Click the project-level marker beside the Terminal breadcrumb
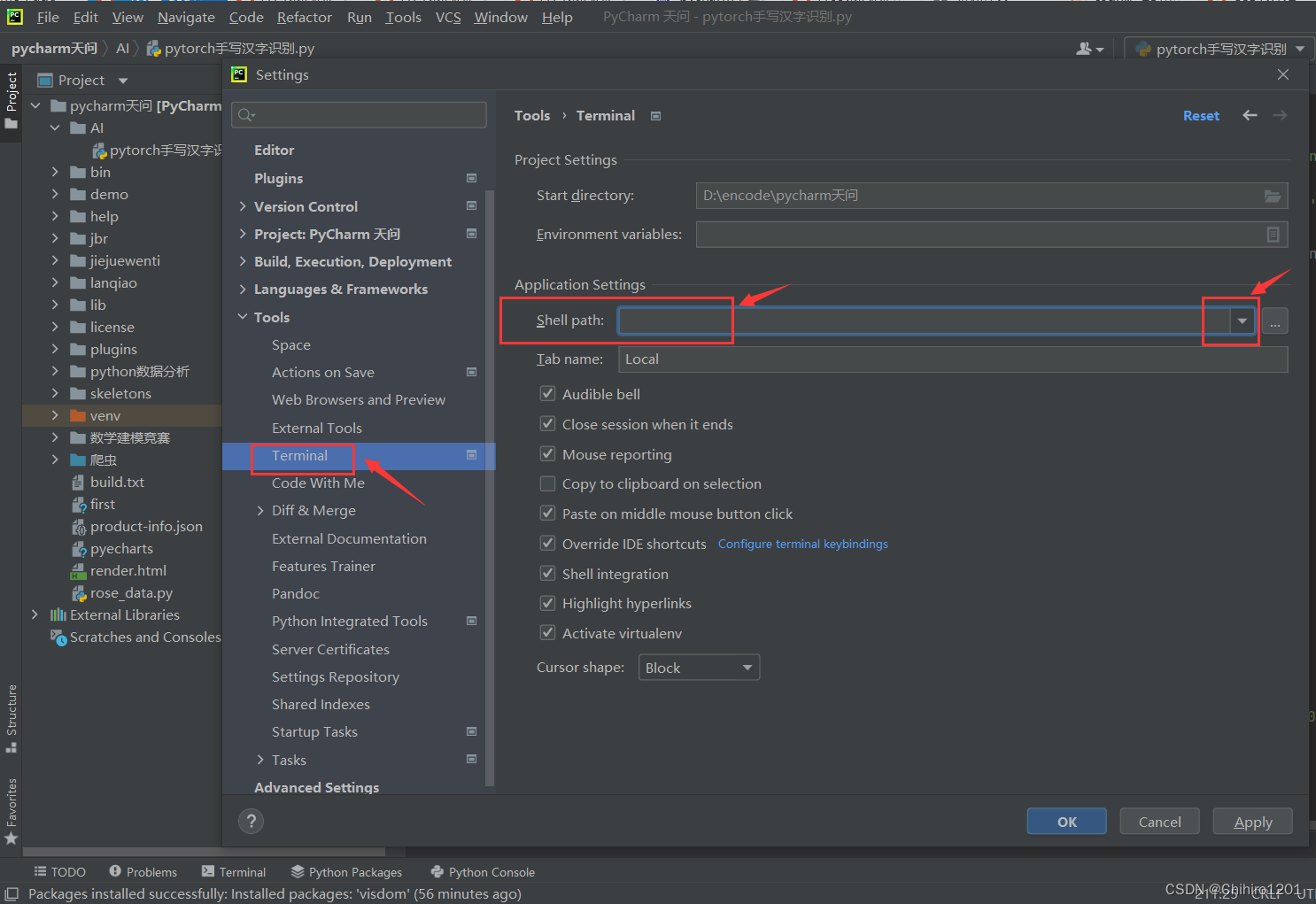This screenshot has width=1316, height=904. [x=655, y=116]
